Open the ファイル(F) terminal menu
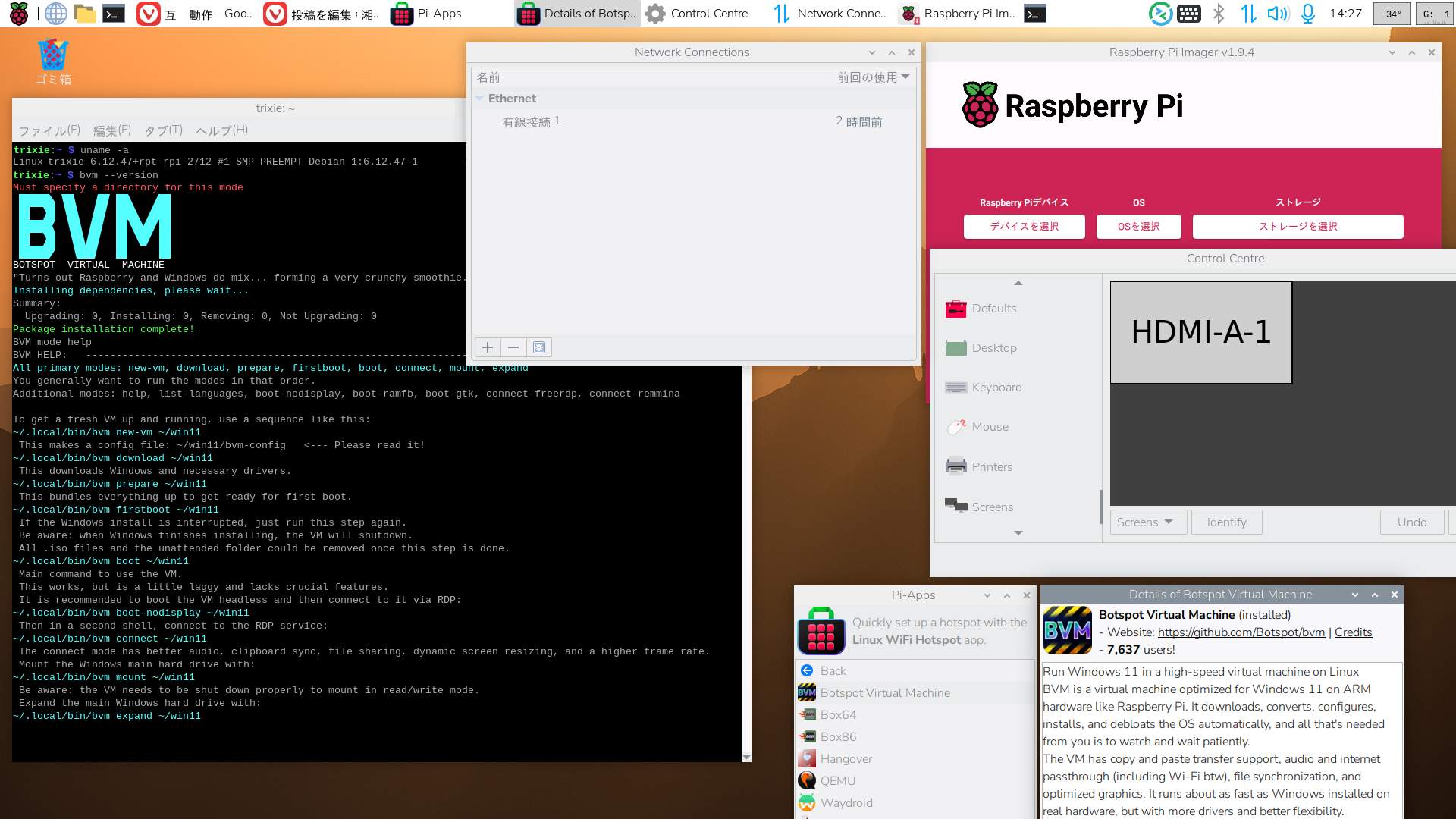Screen dimensions: 1456x819 49,130
